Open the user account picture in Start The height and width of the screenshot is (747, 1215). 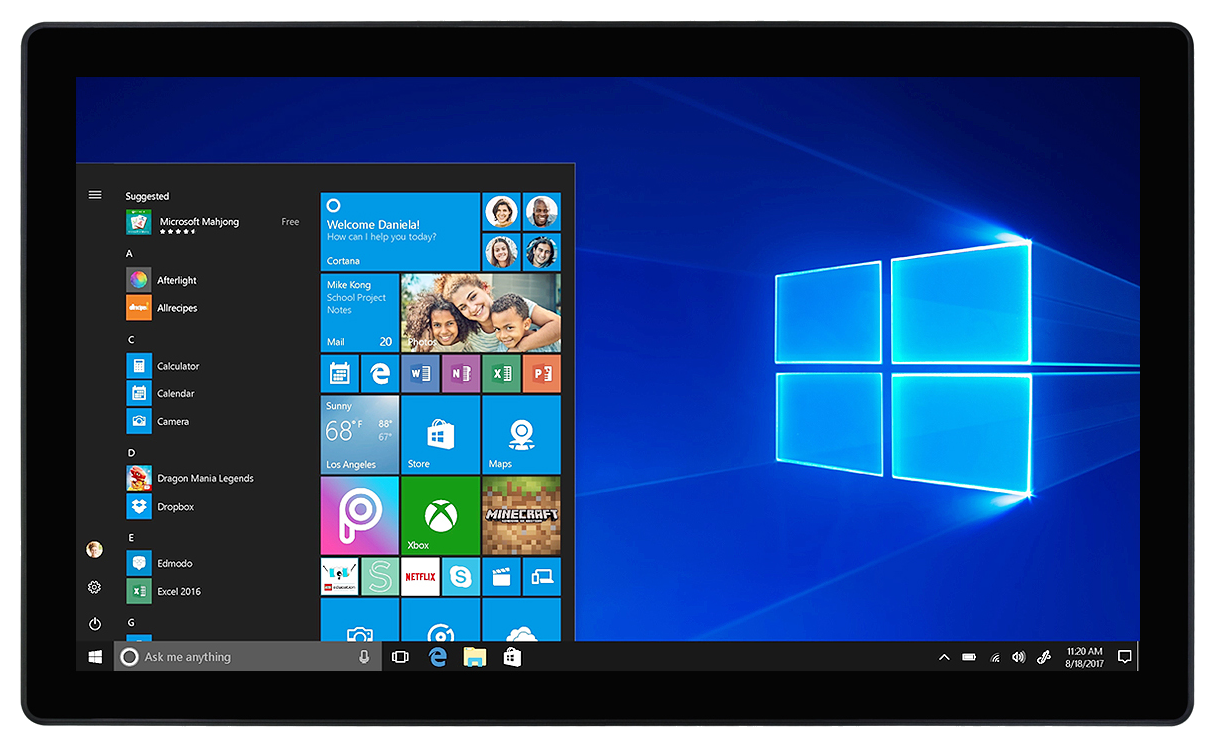(94, 549)
